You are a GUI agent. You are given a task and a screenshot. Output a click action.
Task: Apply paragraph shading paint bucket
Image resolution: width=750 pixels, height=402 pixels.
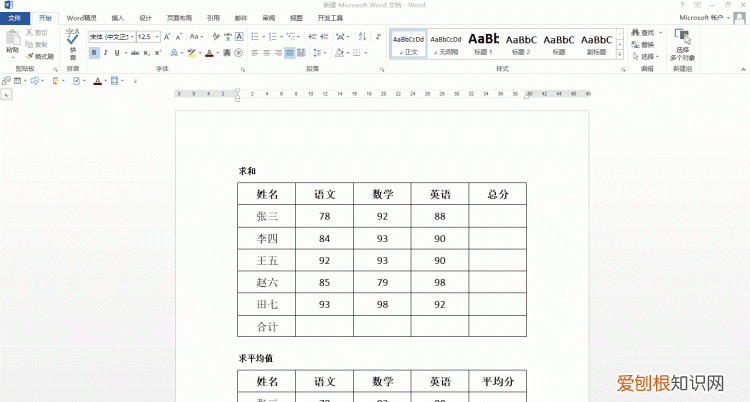[339, 53]
